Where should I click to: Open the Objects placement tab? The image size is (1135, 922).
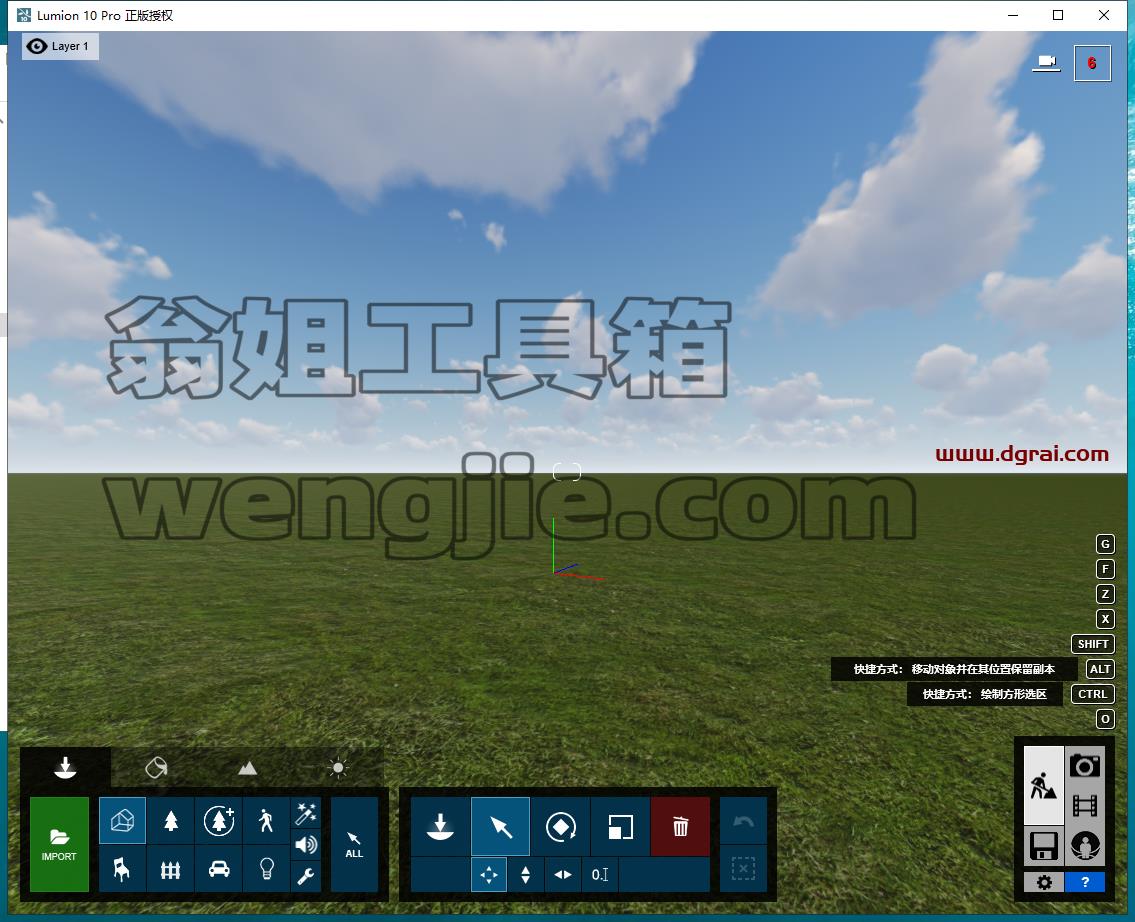[x=65, y=767]
